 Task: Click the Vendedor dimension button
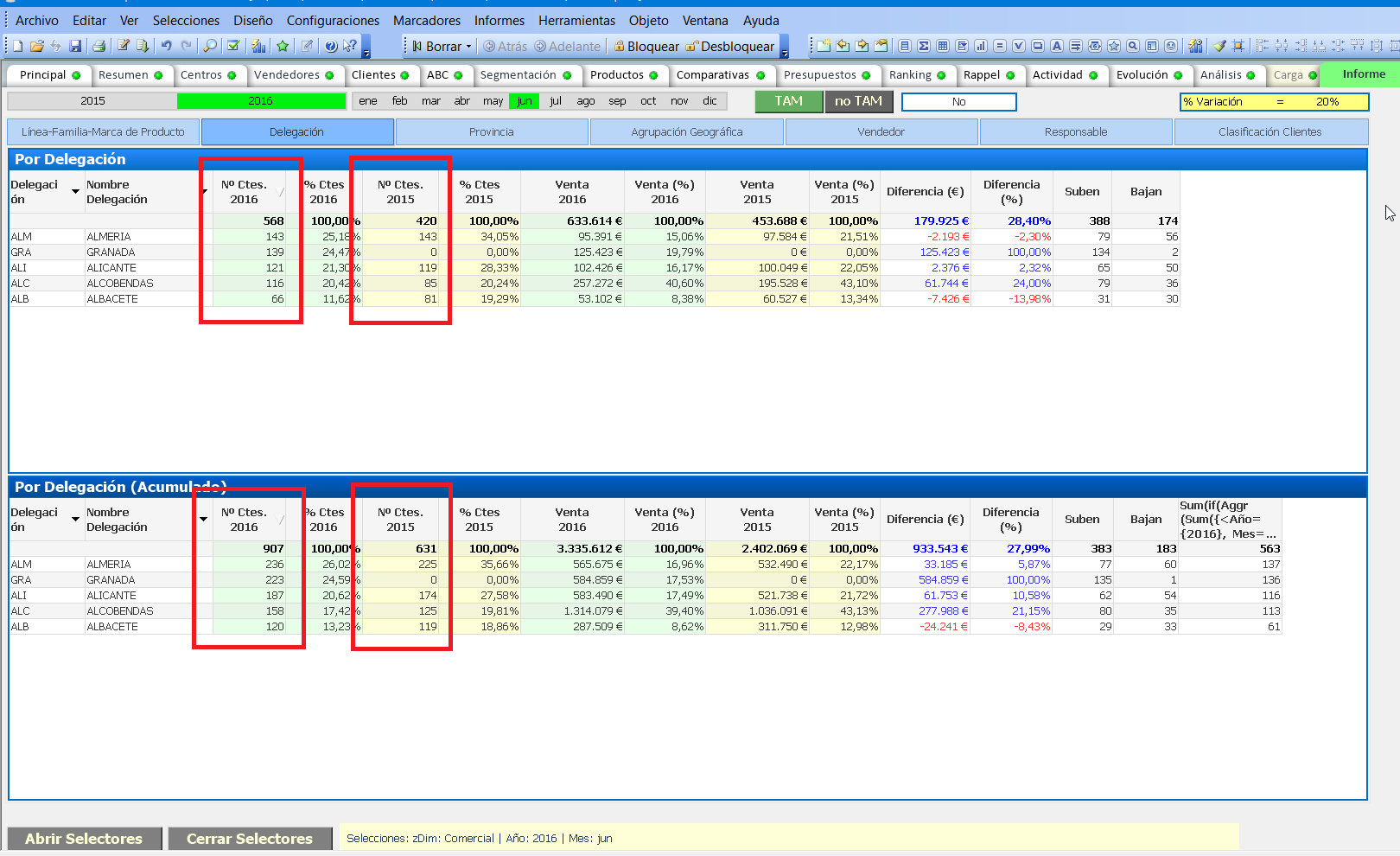881,132
